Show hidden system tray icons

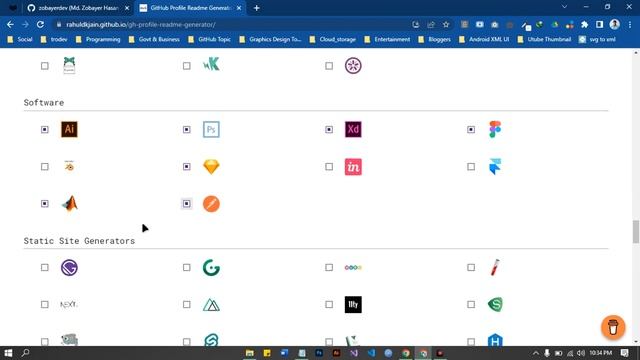[536, 353]
